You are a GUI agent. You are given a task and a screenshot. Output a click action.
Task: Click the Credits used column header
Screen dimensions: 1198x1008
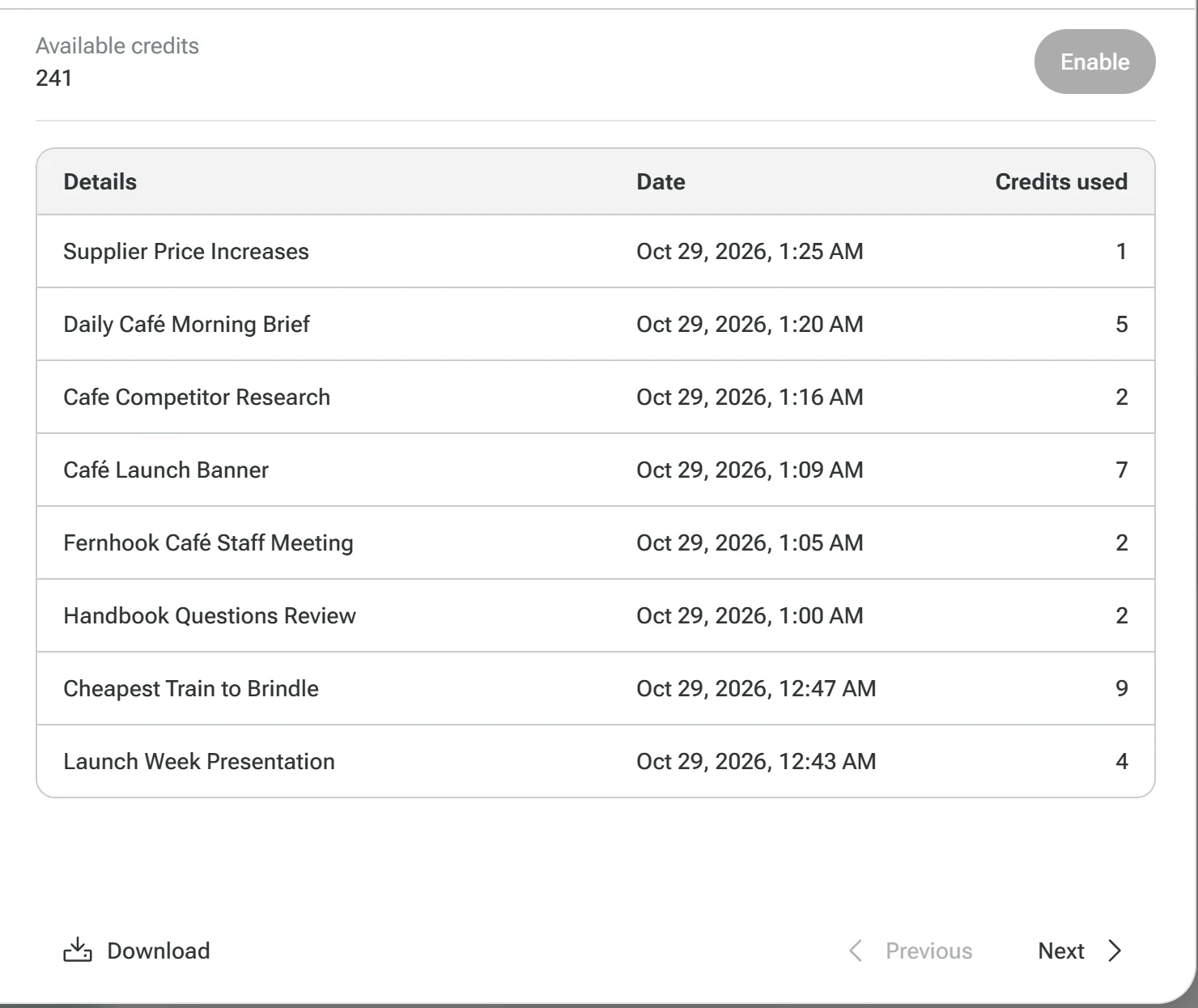tap(1061, 181)
